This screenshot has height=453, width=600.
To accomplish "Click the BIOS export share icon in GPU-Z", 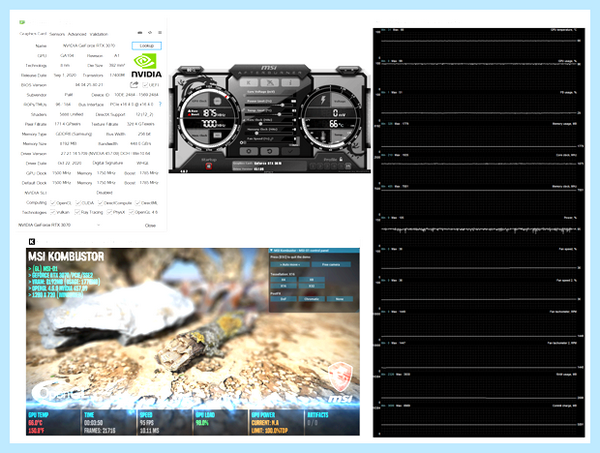I will [x=134, y=85].
